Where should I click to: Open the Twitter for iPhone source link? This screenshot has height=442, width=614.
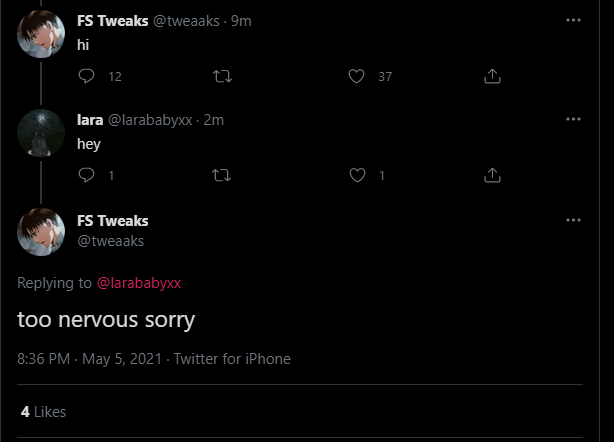(x=232, y=359)
